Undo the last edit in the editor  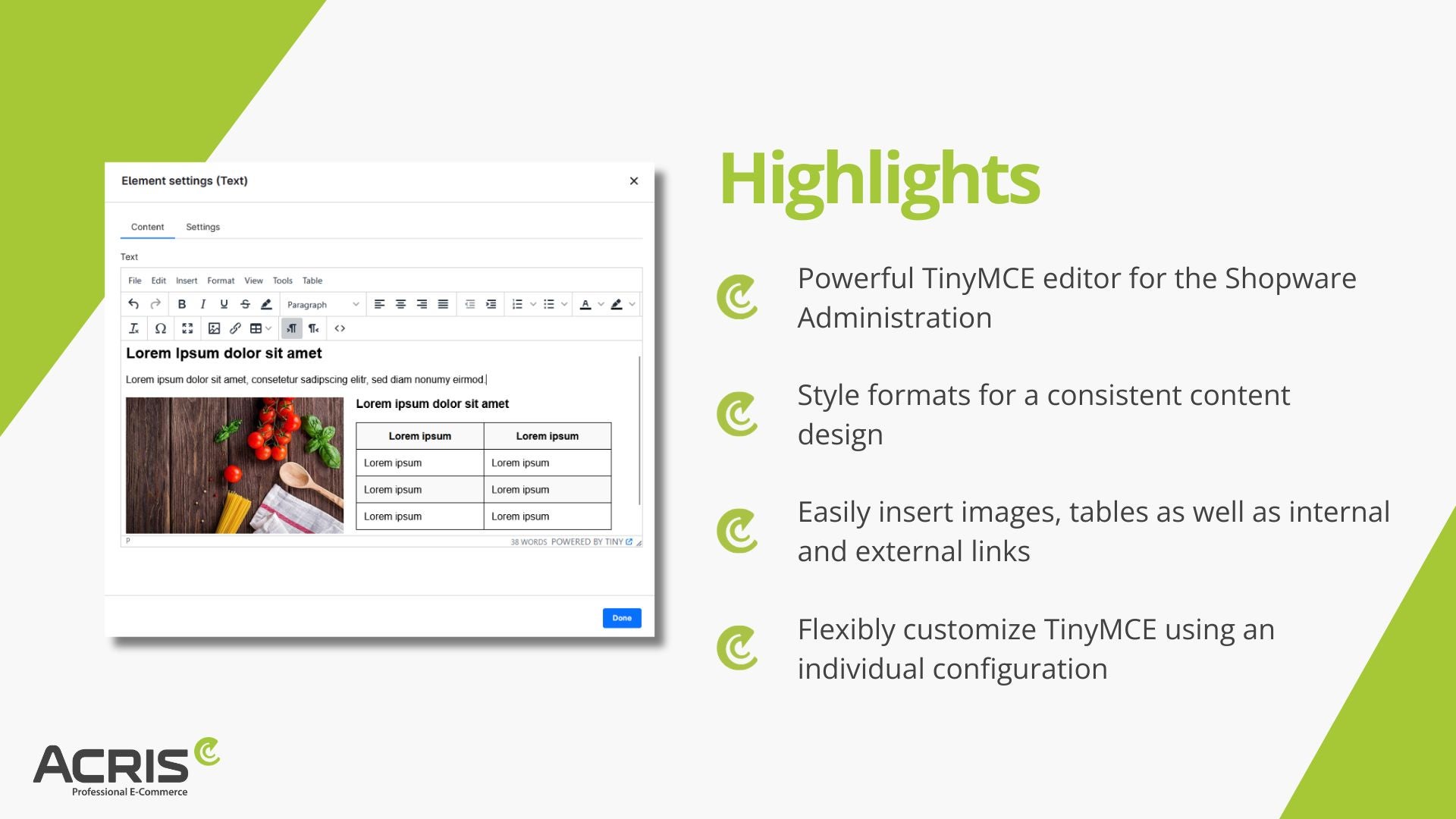pyautogui.click(x=133, y=304)
